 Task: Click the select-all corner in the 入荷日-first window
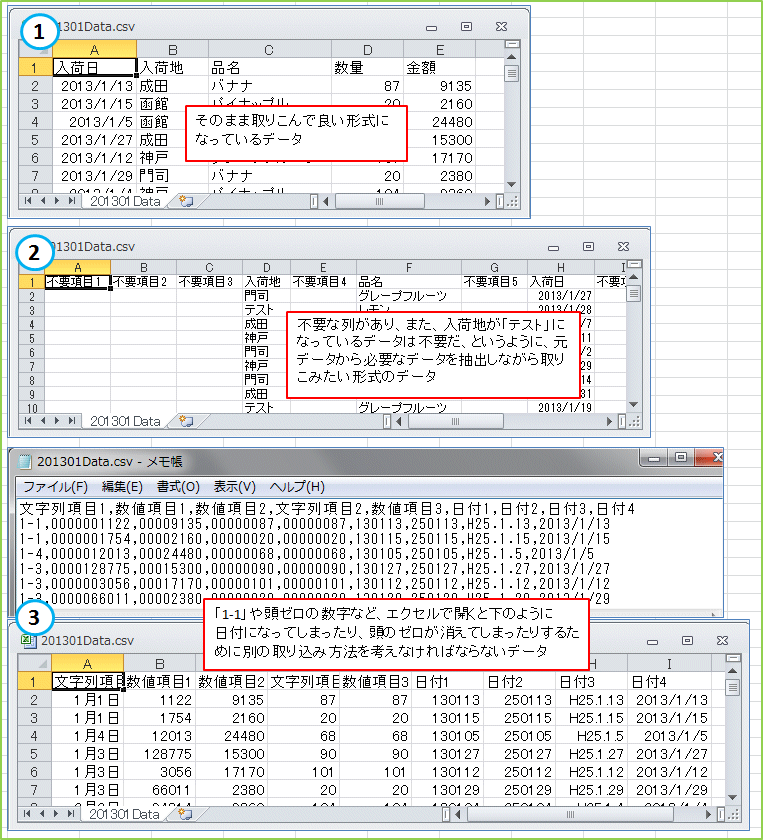click(35, 50)
